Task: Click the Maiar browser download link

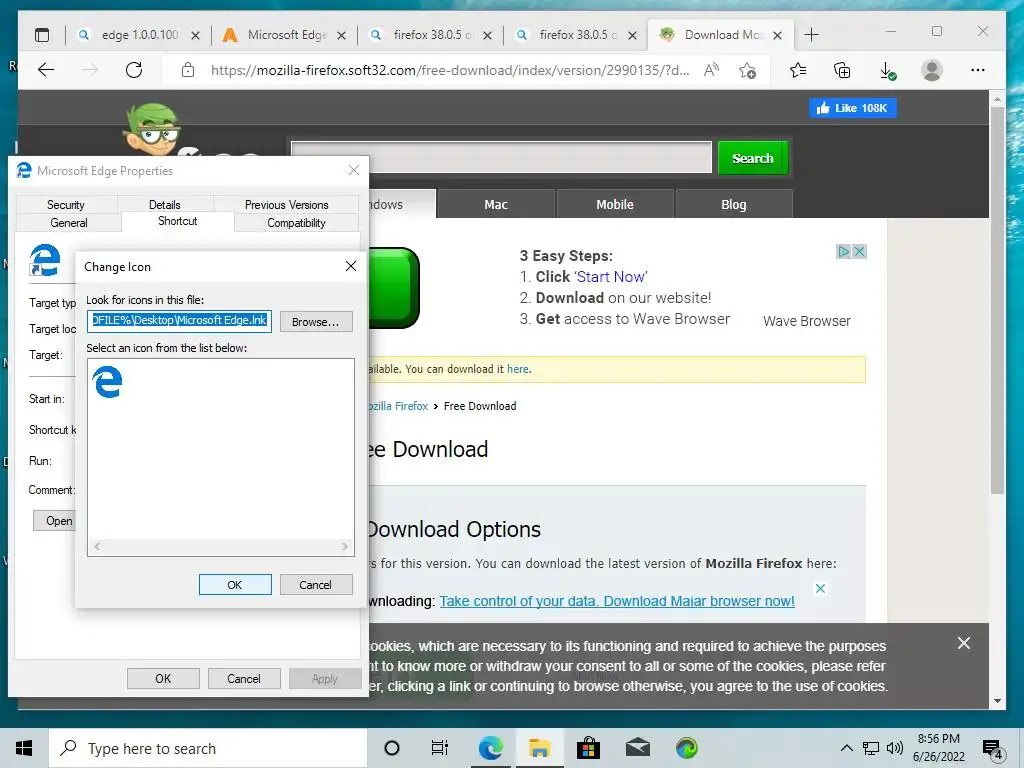Action: tap(616, 601)
